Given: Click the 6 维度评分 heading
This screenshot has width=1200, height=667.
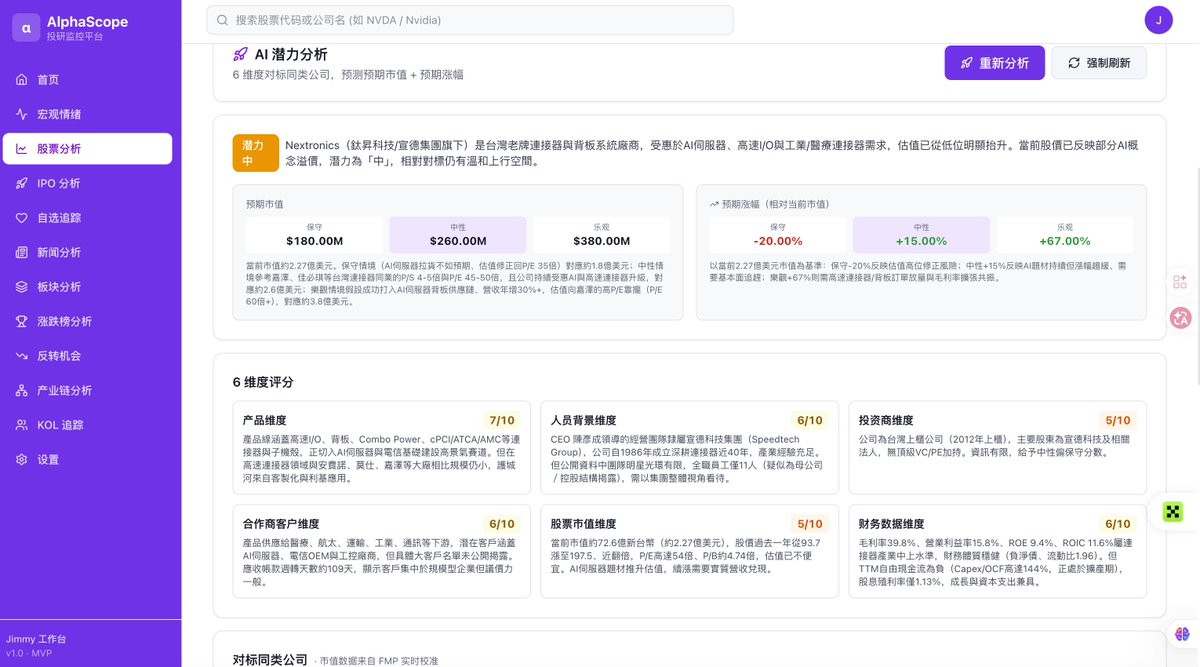Looking at the screenshot, I should (x=263, y=382).
